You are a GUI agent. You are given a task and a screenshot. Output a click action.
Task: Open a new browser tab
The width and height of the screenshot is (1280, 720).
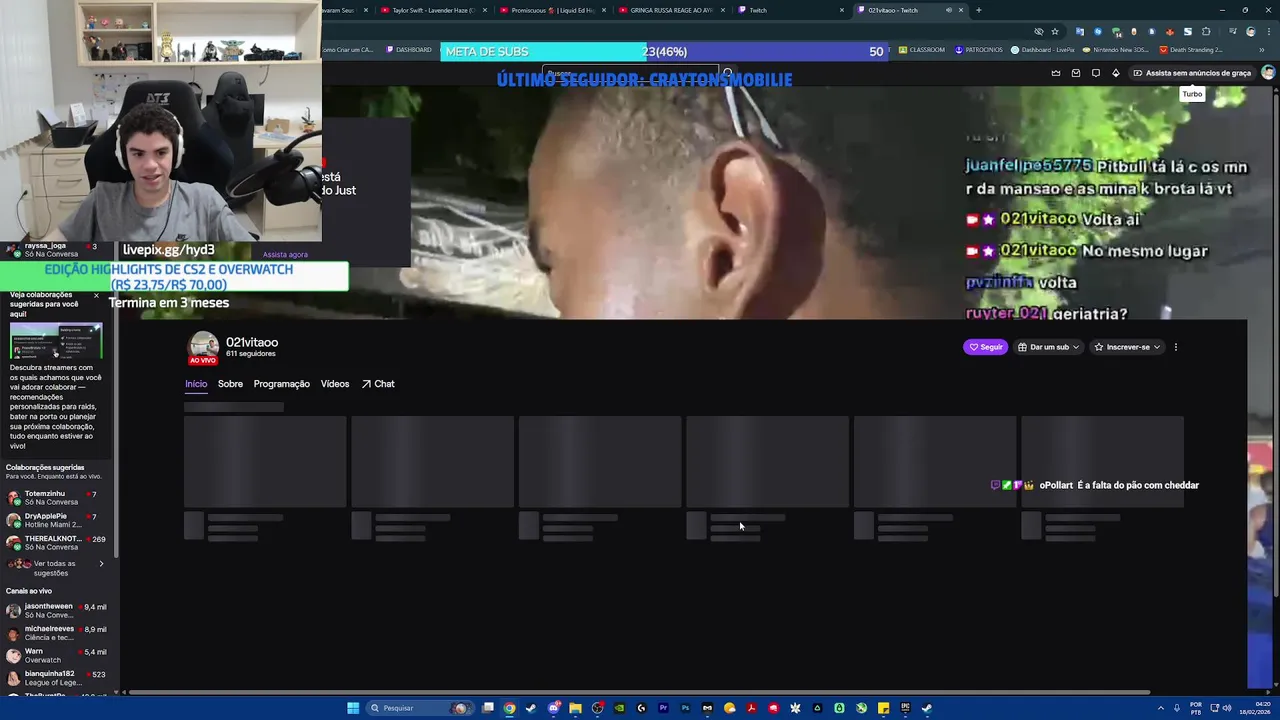[x=978, y=10]
